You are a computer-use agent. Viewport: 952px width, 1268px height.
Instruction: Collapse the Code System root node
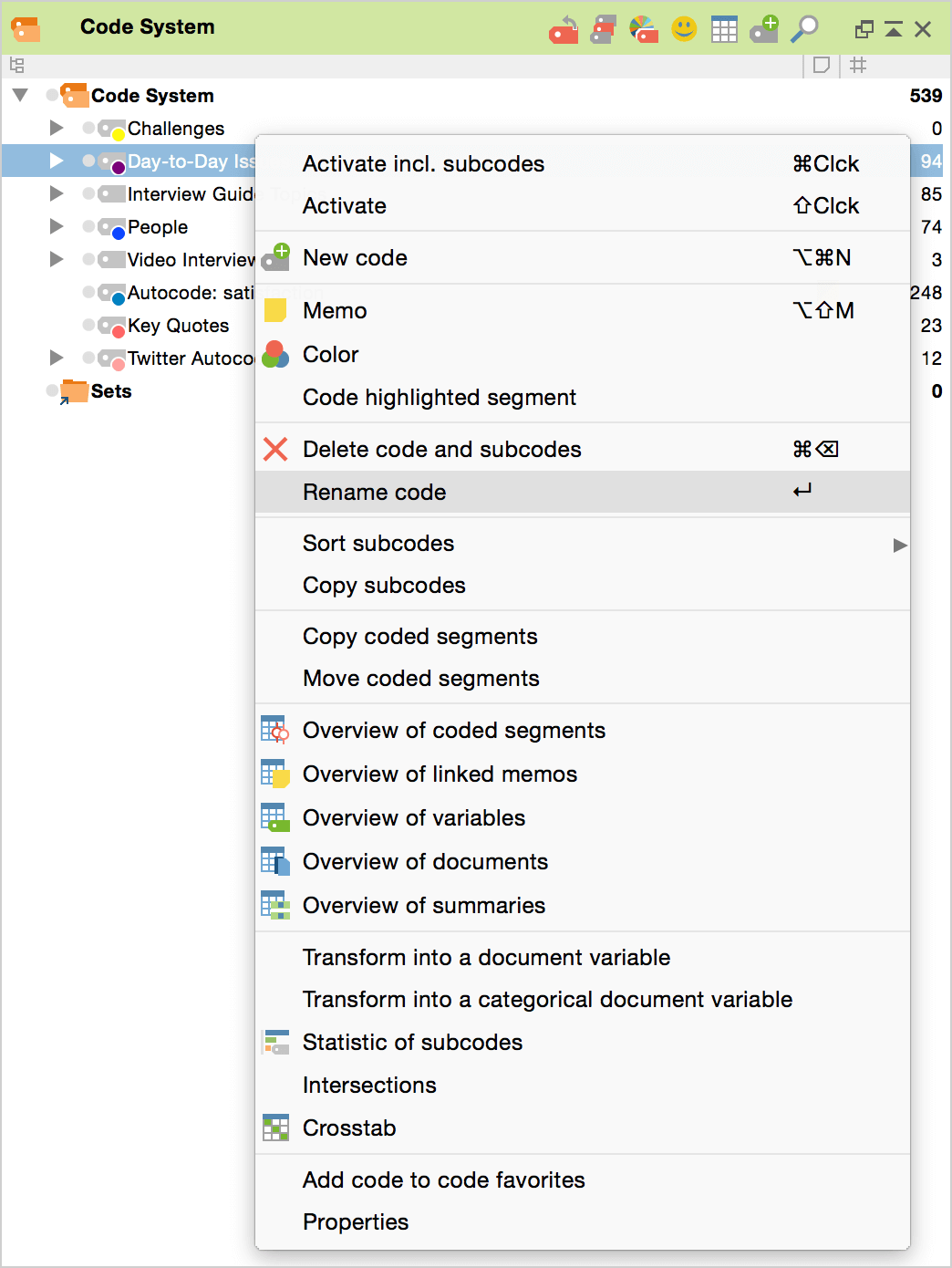(x=20, y=95)
